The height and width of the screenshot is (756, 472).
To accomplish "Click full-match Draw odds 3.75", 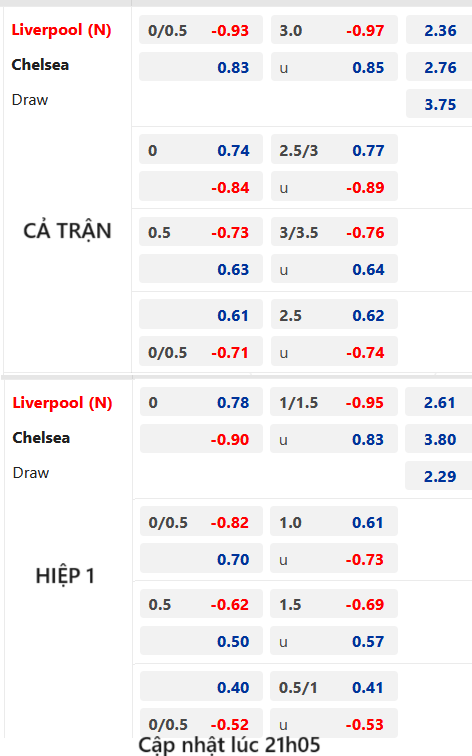I will (x=439, y=104).
